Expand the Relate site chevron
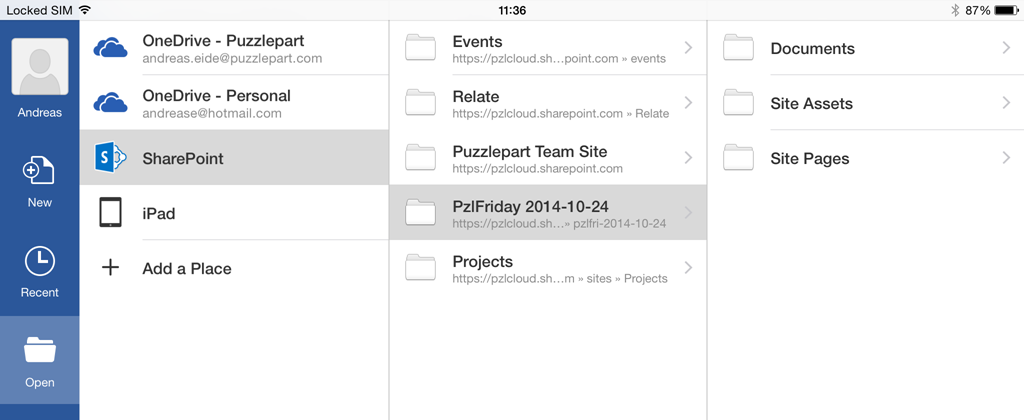Viewport: 1024px width, 420px height. pos(688,103)
